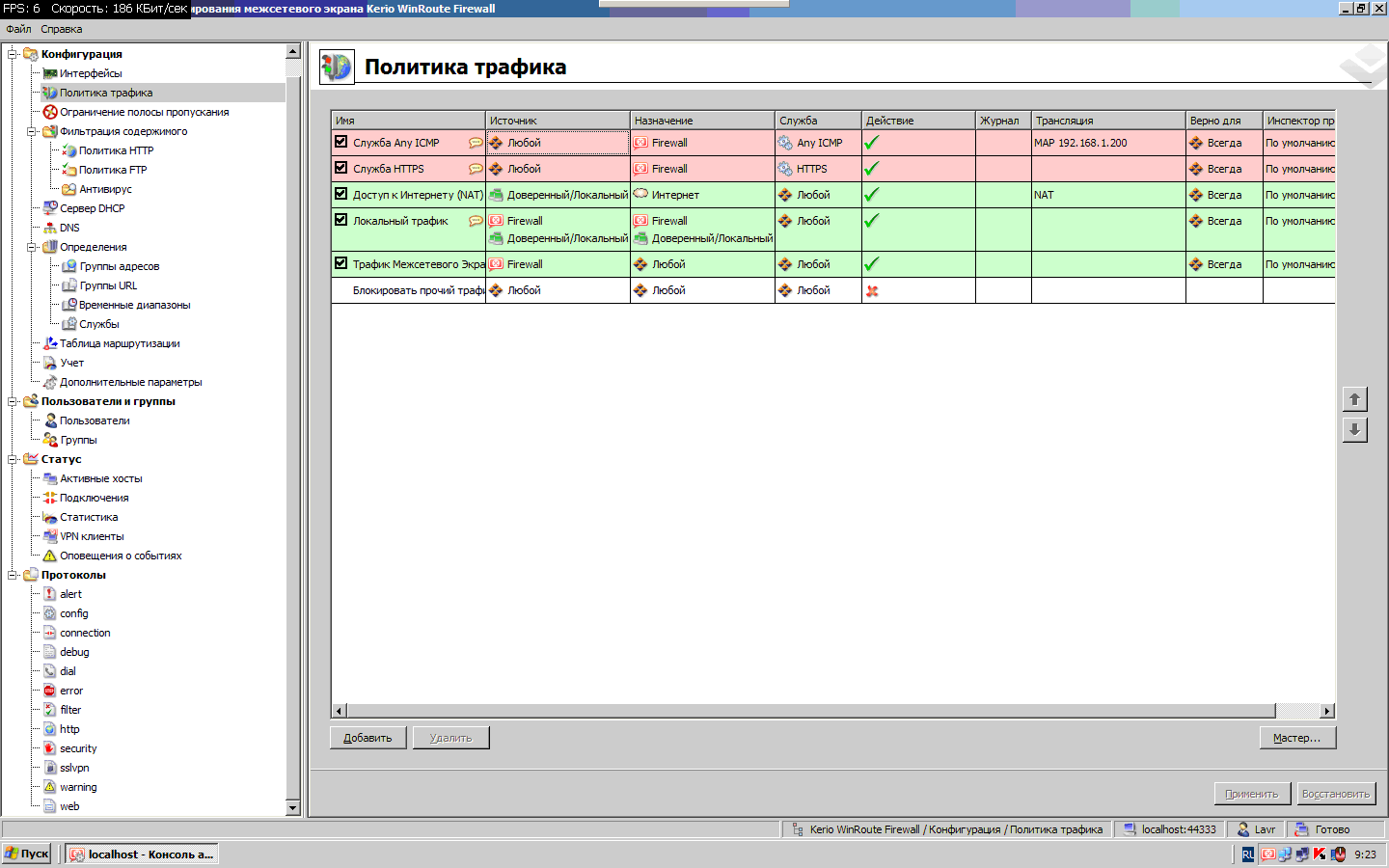Click the Применить button

click(1252, 794)
